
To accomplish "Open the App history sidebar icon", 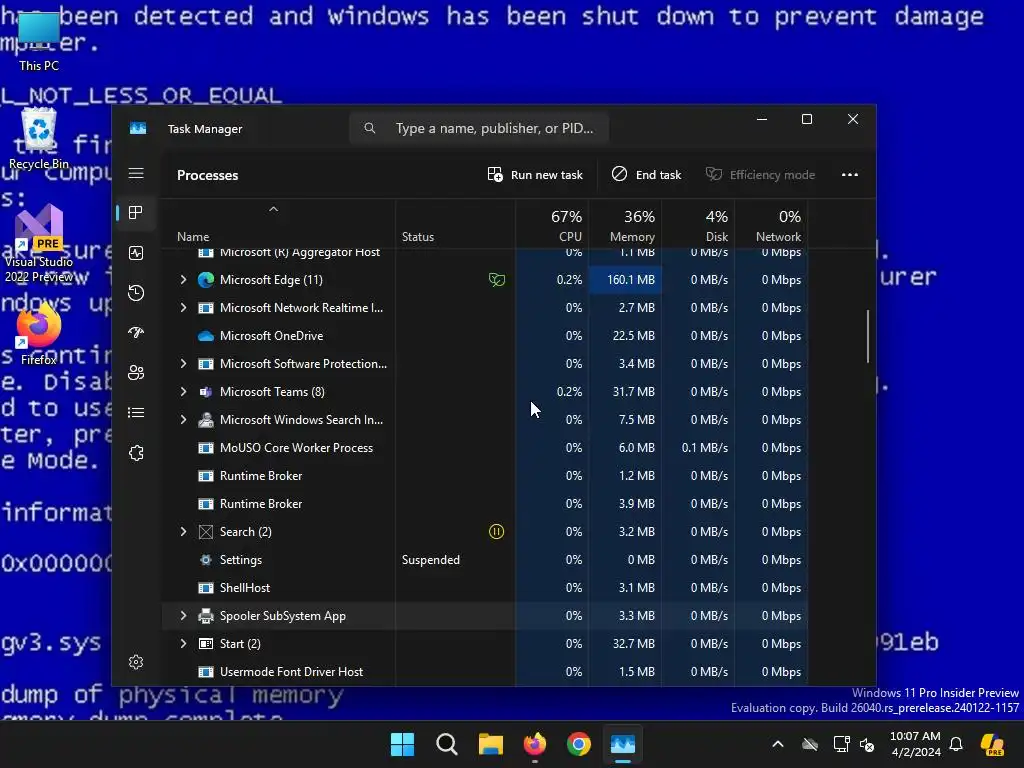I will tap(136, 293).
